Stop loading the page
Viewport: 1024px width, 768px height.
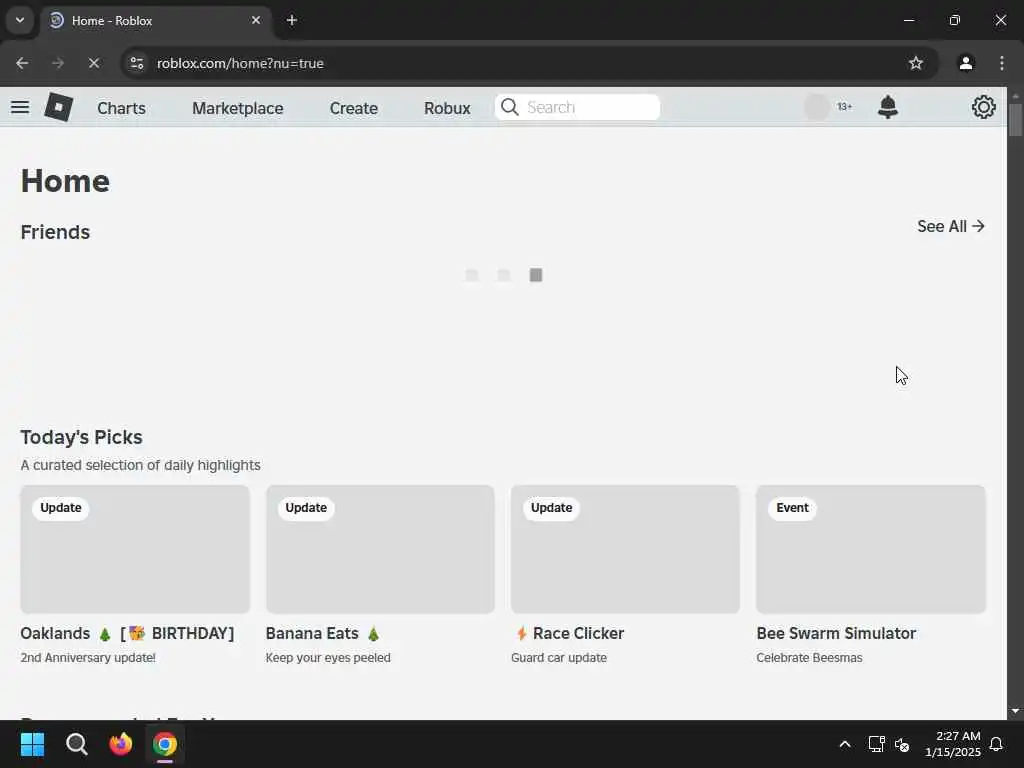pos(93,63)
